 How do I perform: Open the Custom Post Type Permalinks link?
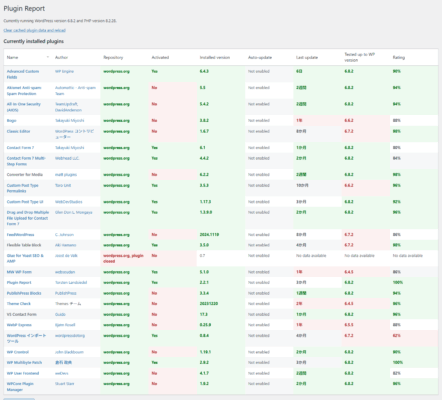click(x=22, y=188)
